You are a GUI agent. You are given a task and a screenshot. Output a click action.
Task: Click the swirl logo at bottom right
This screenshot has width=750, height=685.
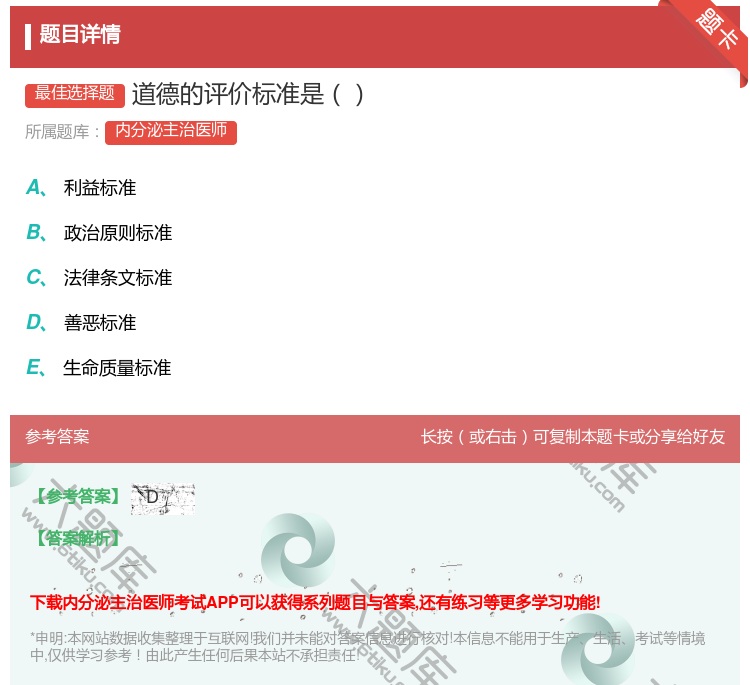click(598, 652)
